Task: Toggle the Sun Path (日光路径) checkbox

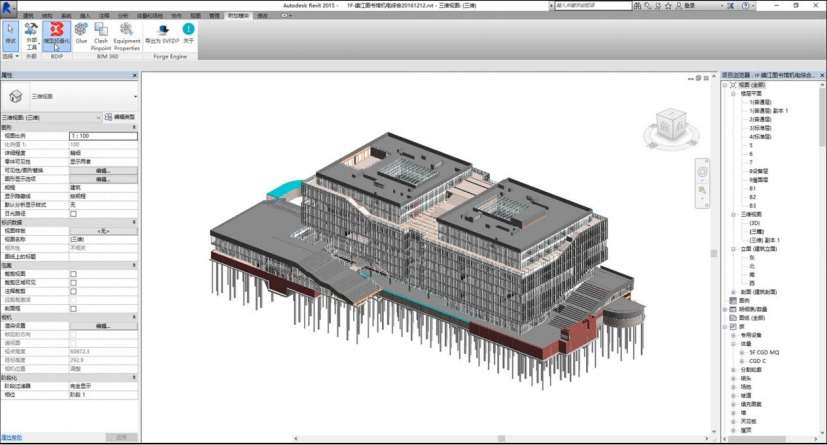Action: tap(73, 214)
